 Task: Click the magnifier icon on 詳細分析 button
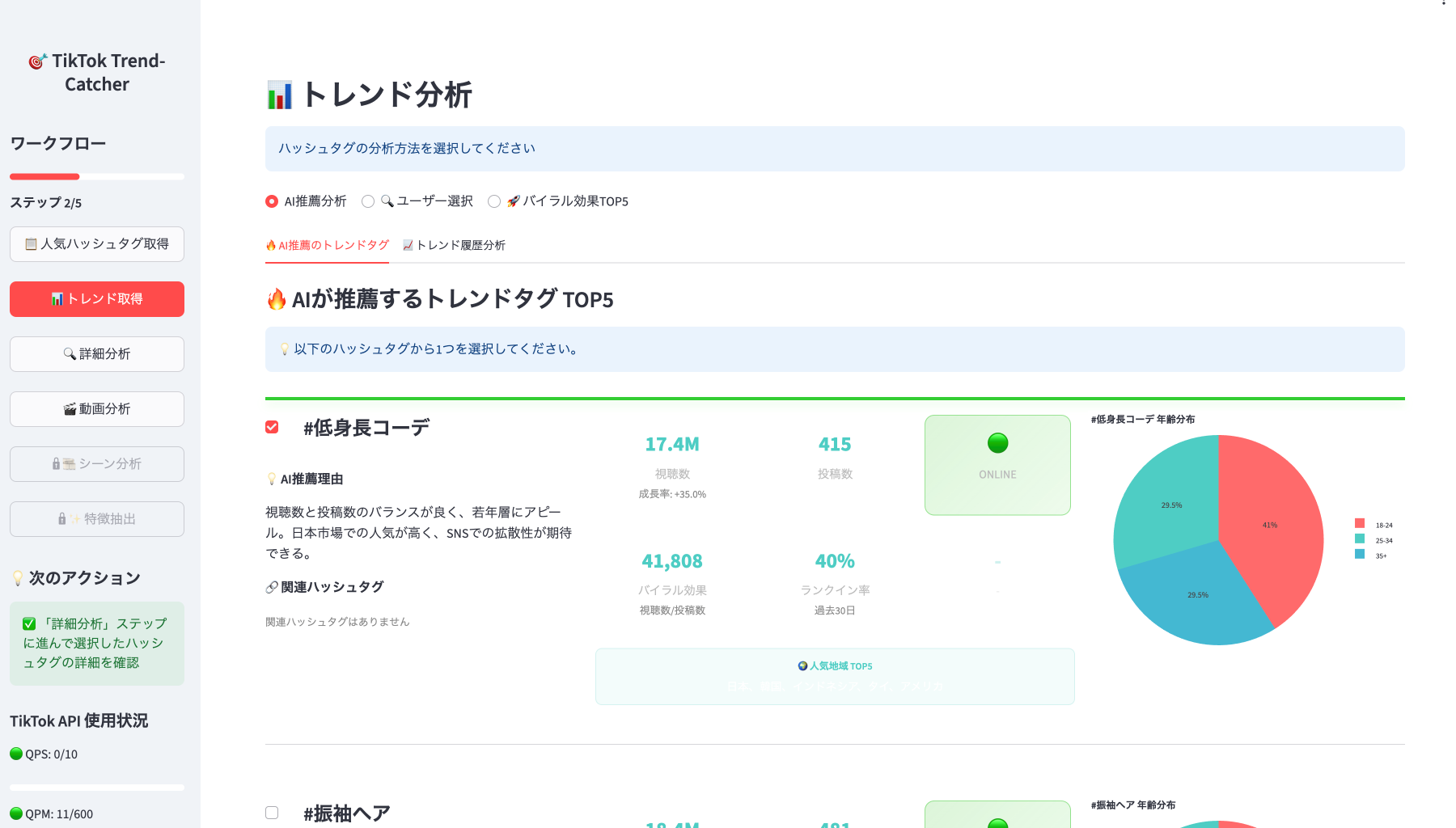click(x=69, y=353)
